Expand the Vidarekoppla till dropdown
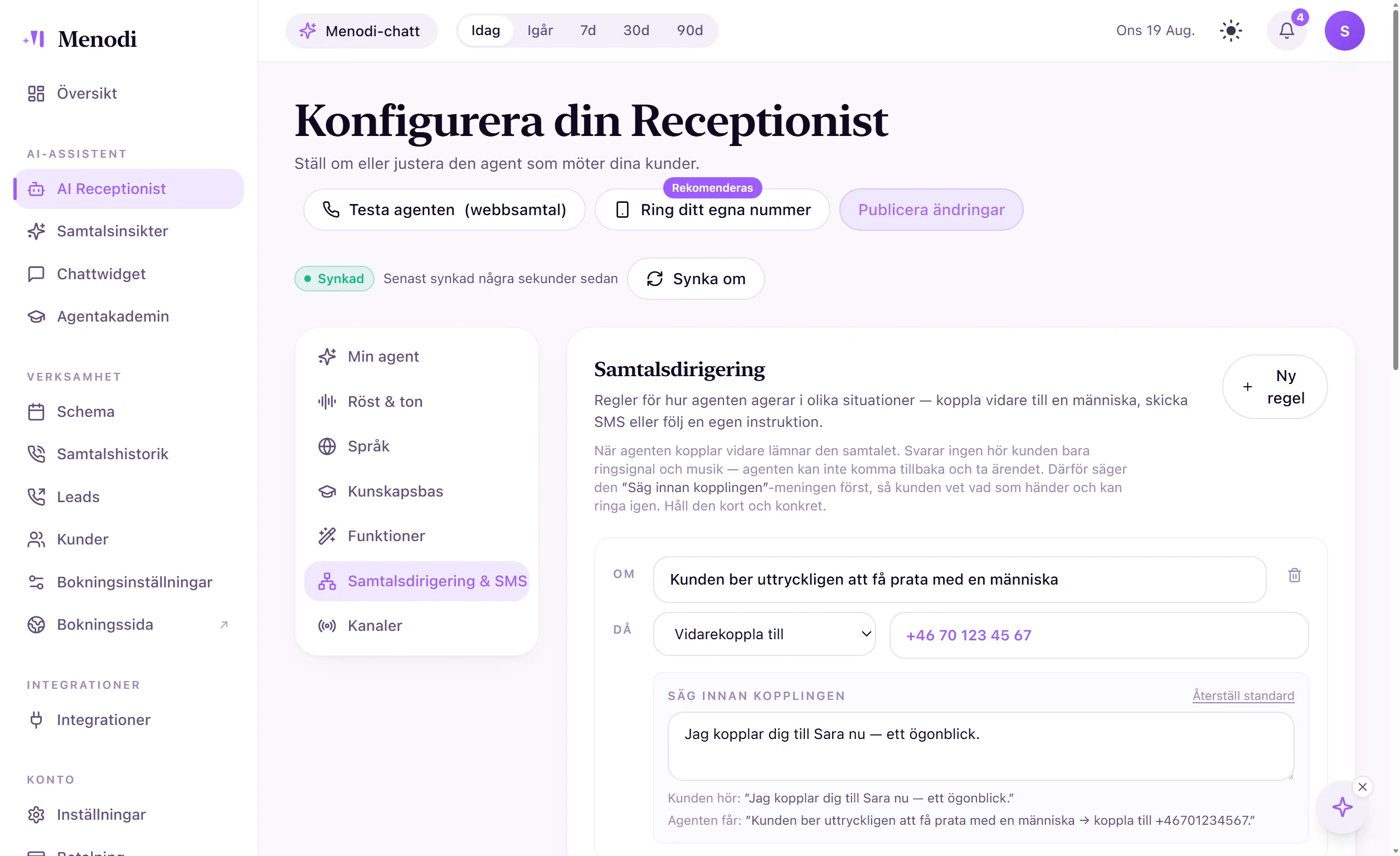 tap(764, 634)
